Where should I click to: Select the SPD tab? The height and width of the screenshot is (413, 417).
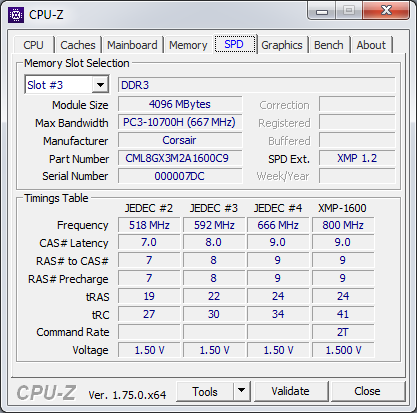coord(235,44)
